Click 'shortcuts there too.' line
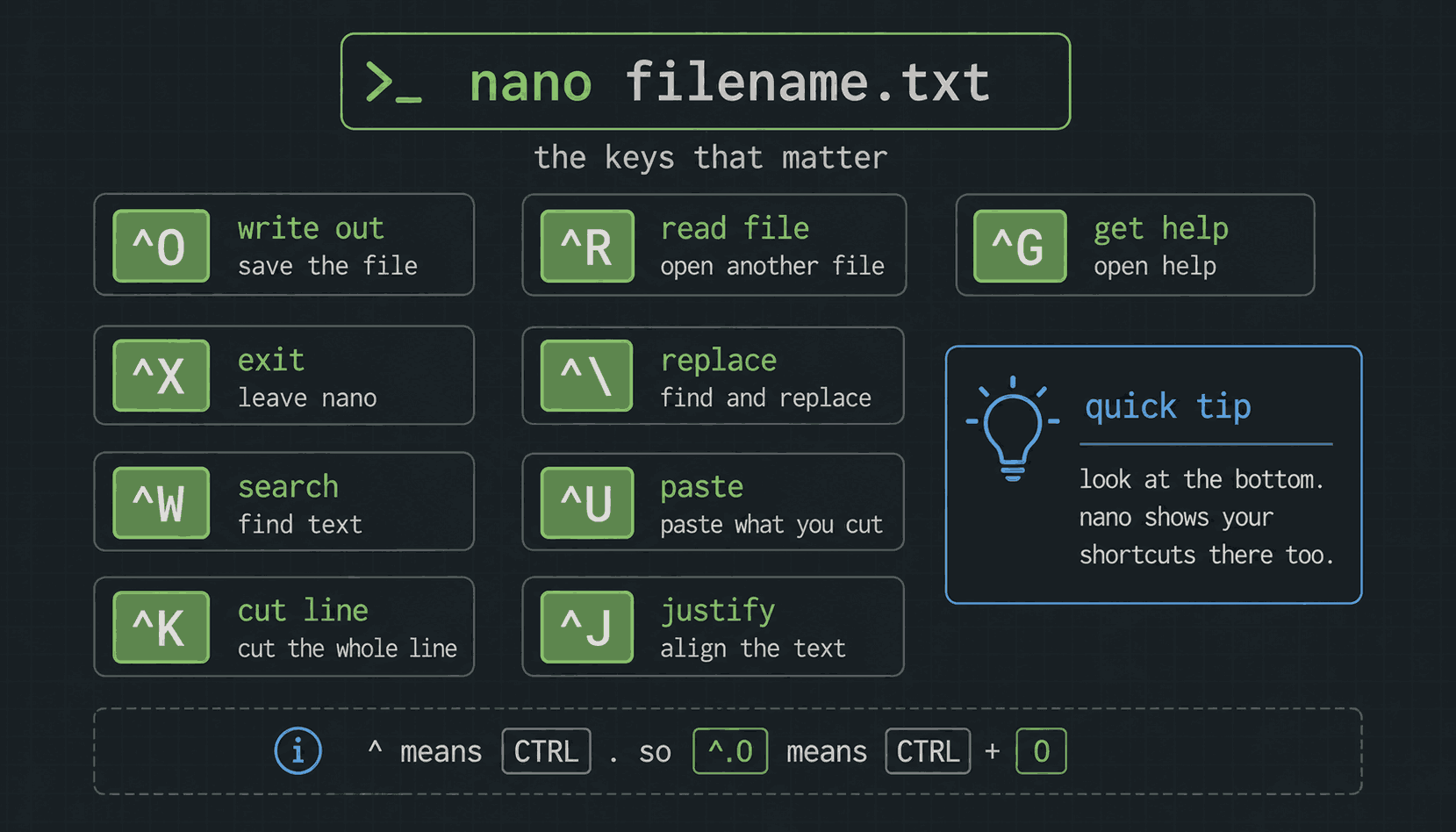1456x832 pixels. [1207, 555]
